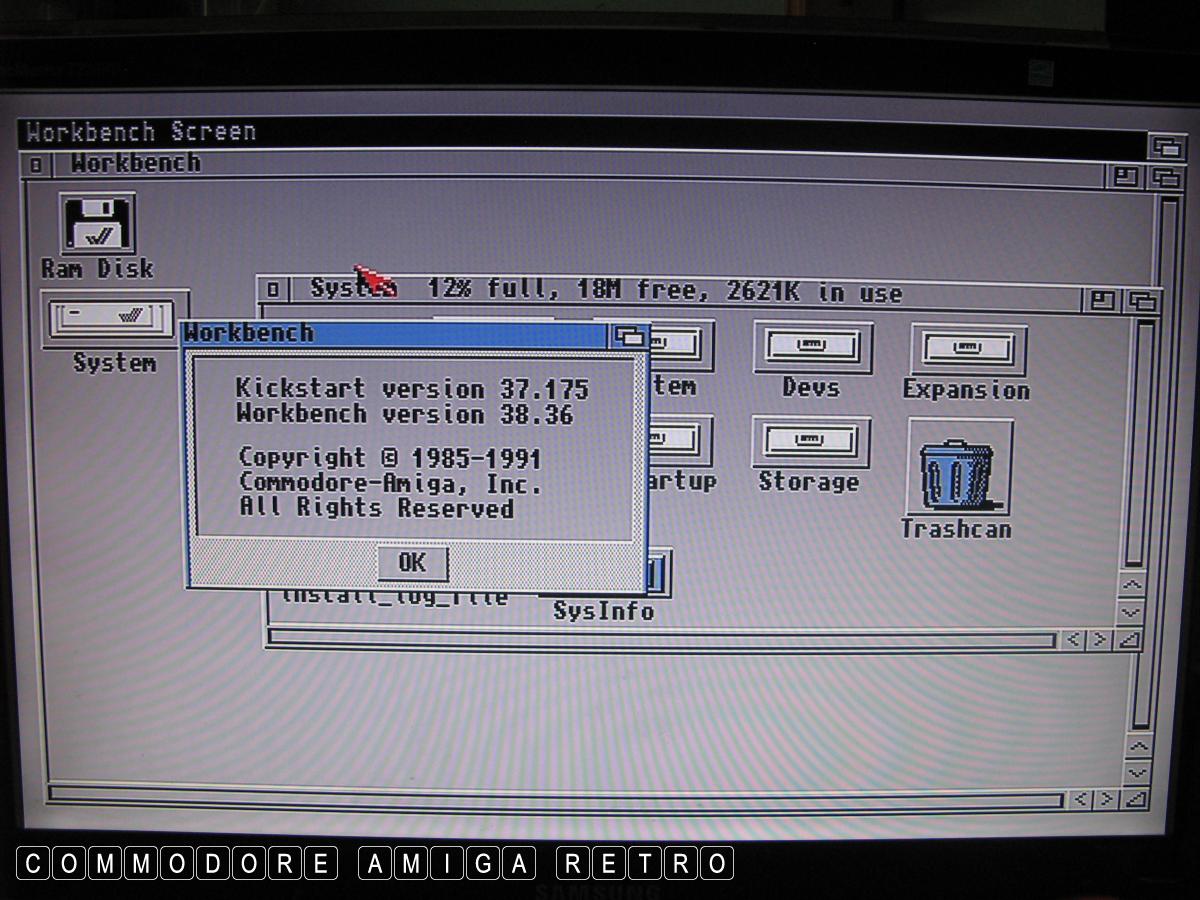Click the System window resize gadget

tap(1129, 639)
